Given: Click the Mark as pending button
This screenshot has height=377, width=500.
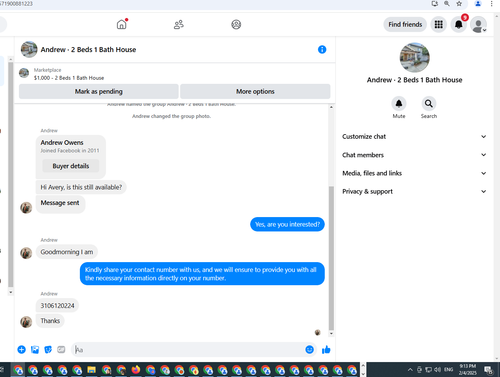Looking at the screenshot, I should [99, 91].
